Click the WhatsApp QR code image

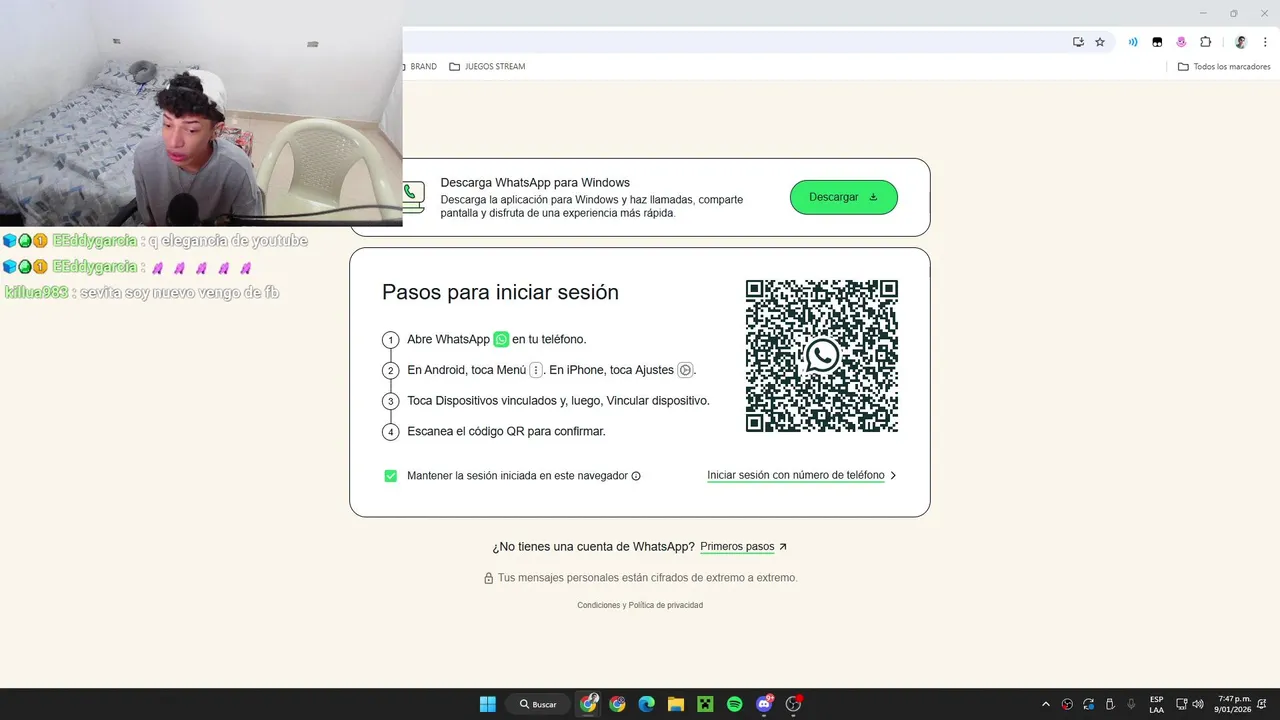tap(822, 356)
